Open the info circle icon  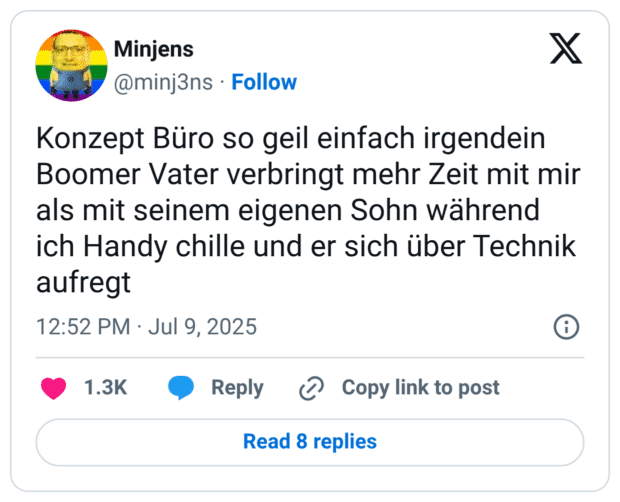(566, 327)
